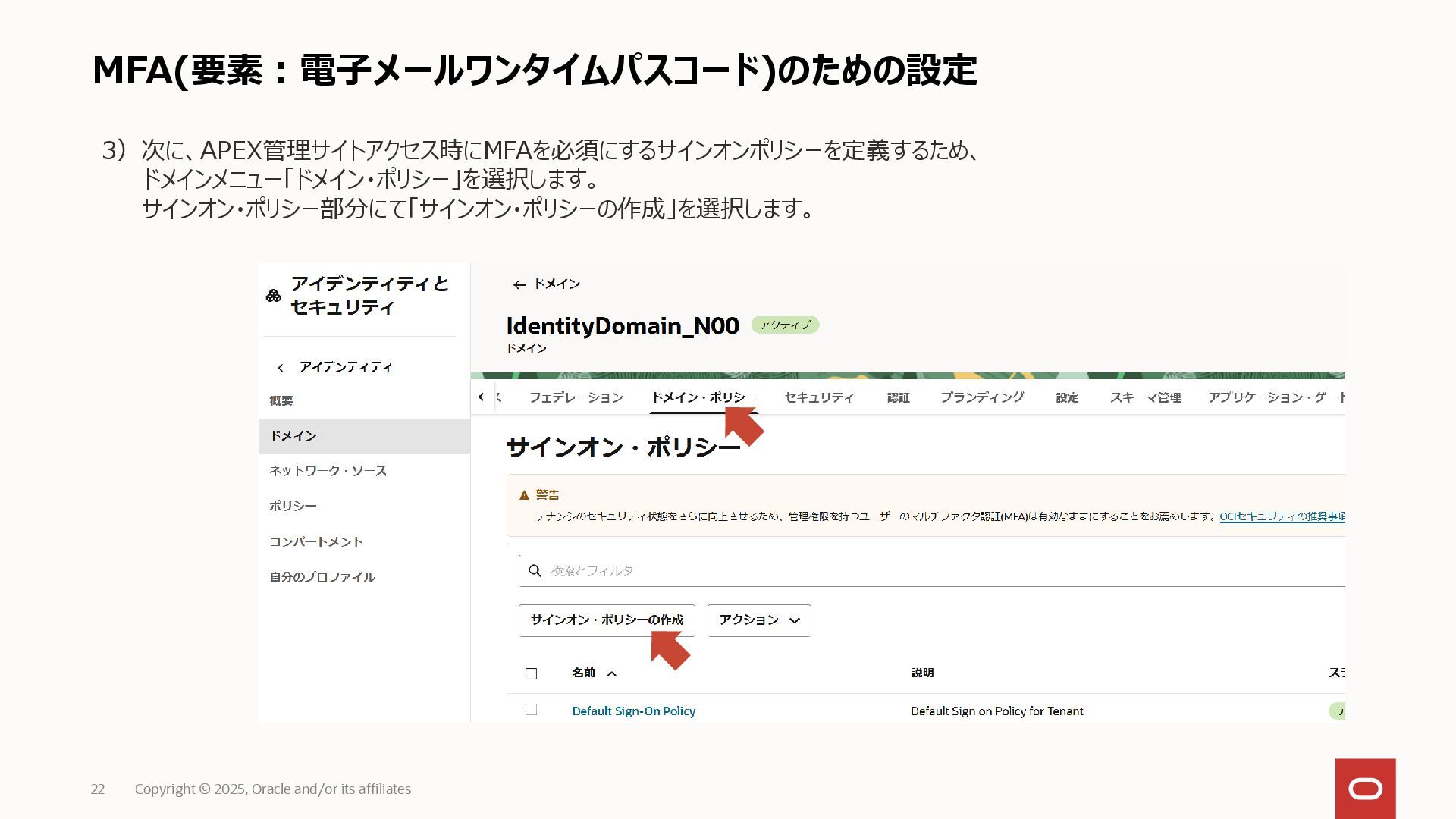The image size is (1456, 819).
Task: Check the Default Sign-On Policy row checkbox
Action: pos(532,710)
